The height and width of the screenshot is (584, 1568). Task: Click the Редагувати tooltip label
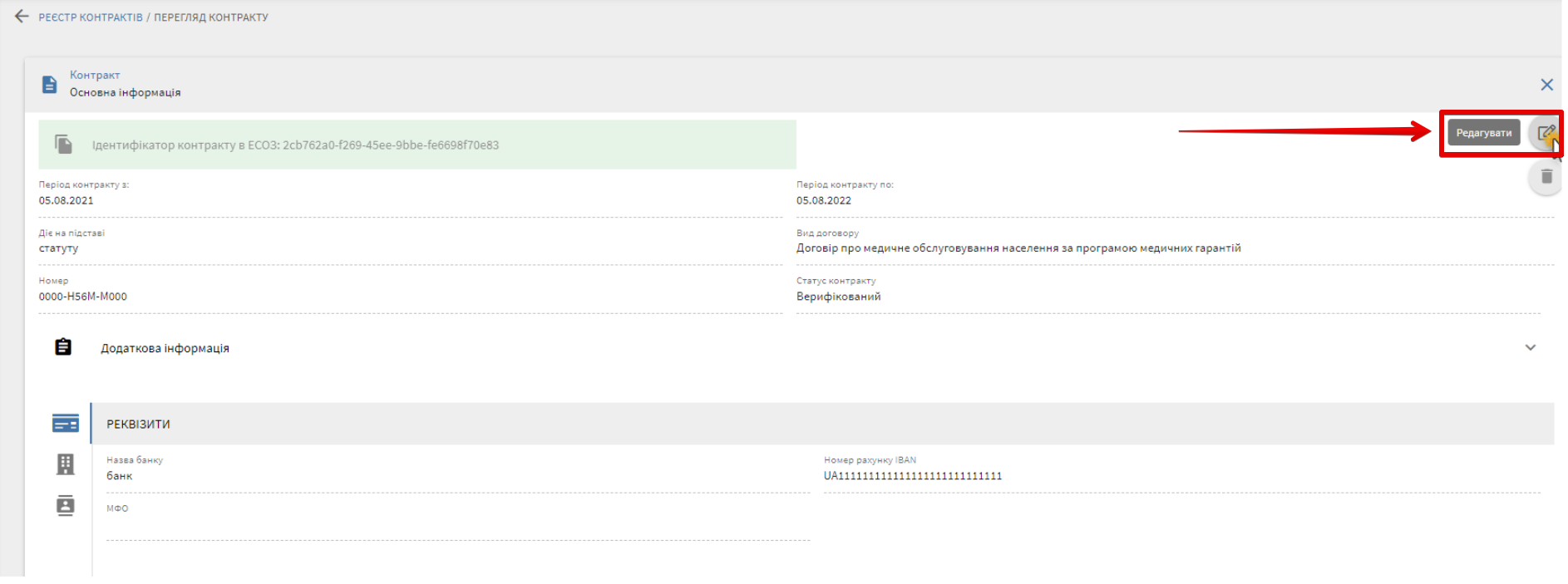1483,133
